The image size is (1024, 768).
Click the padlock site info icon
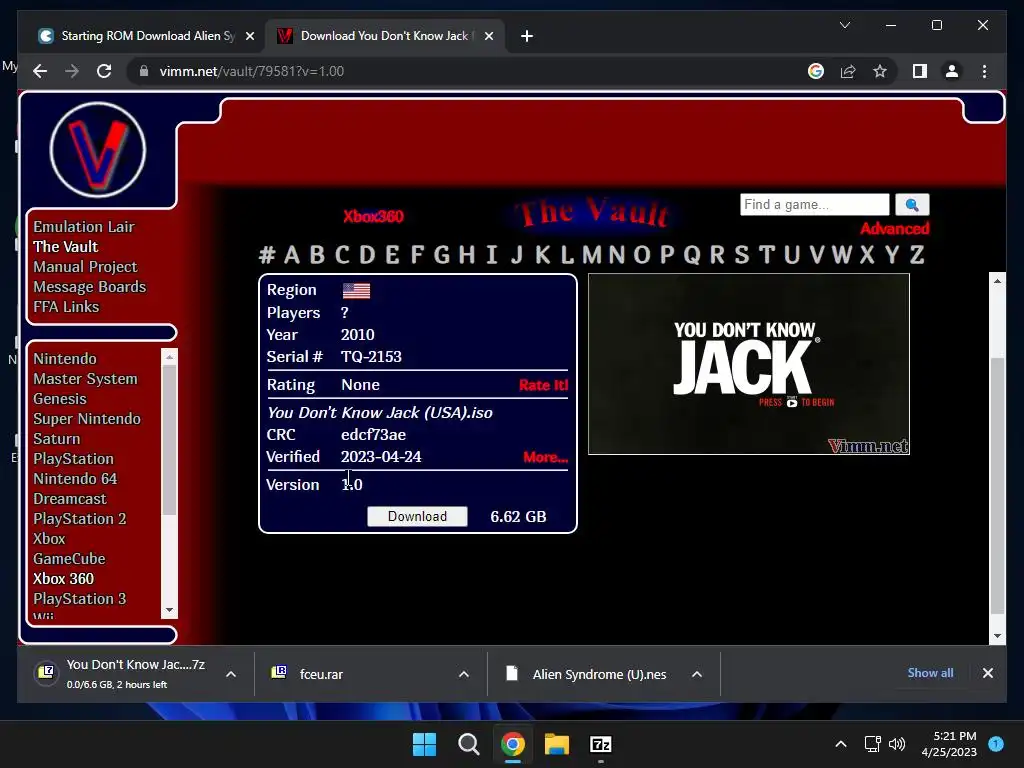tap(144, 71)
